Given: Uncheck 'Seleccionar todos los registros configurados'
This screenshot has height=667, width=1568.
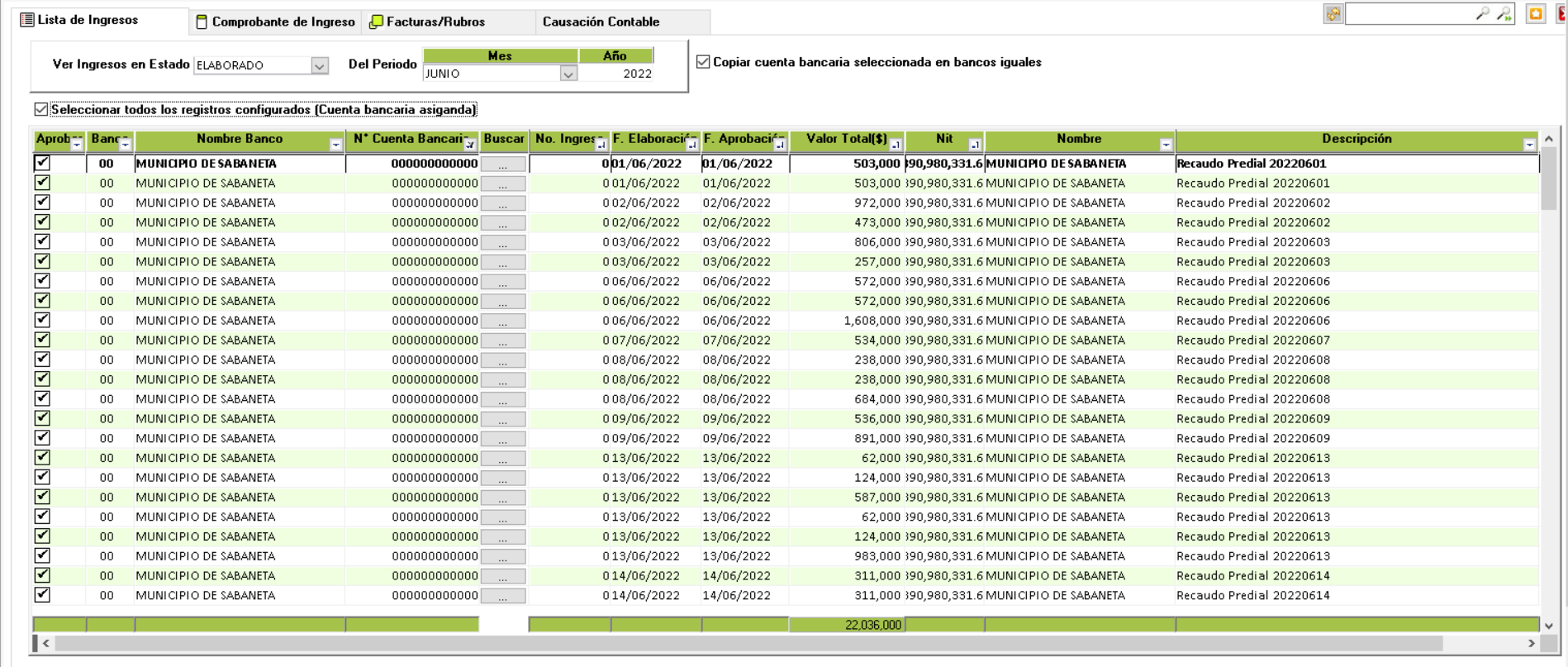Looking at the screenshot, I should click(x=41, y=109).
